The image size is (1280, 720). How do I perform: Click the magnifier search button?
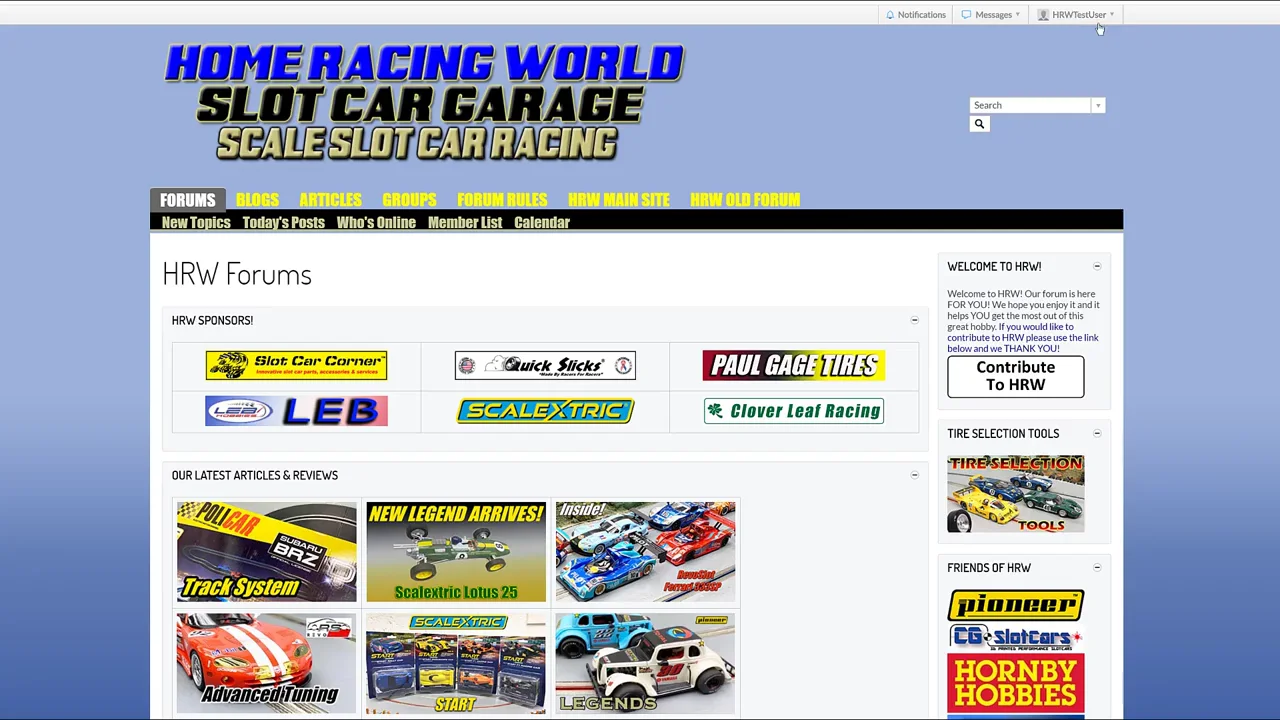click(x=979, y=124)
